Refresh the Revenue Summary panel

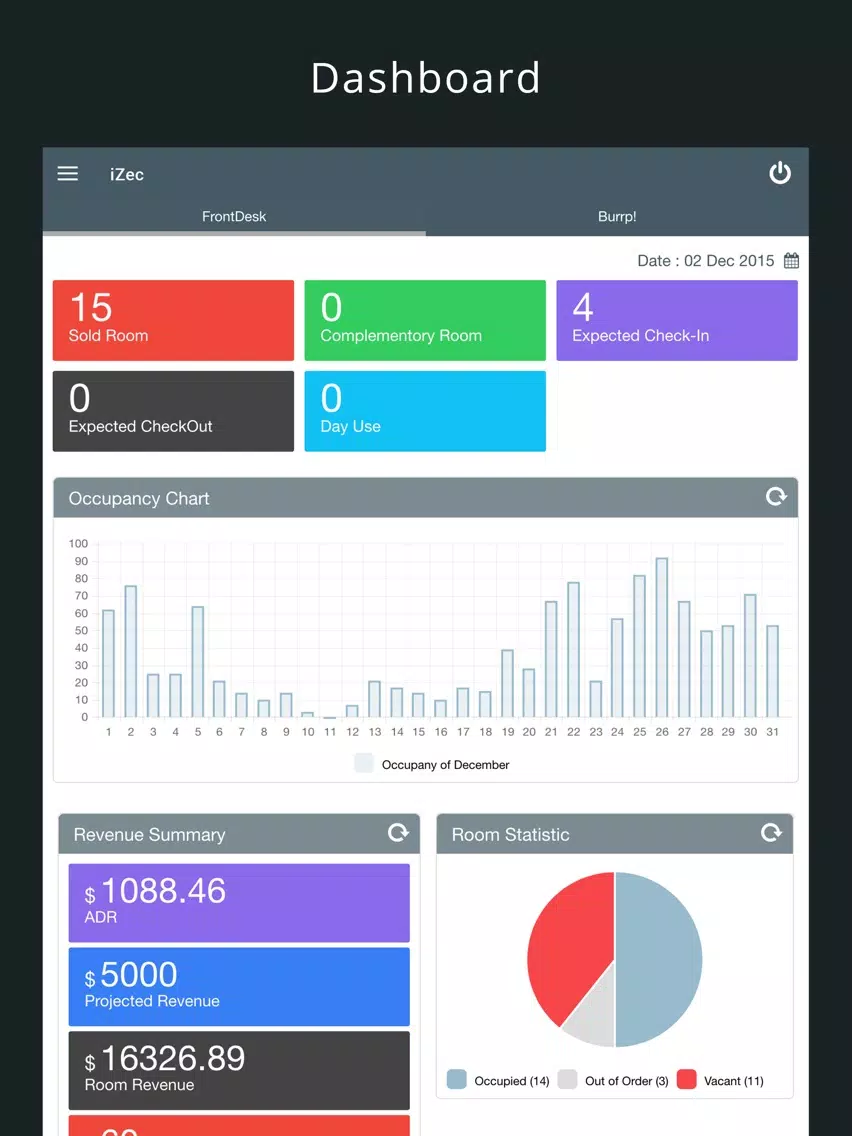coord(398,832)
